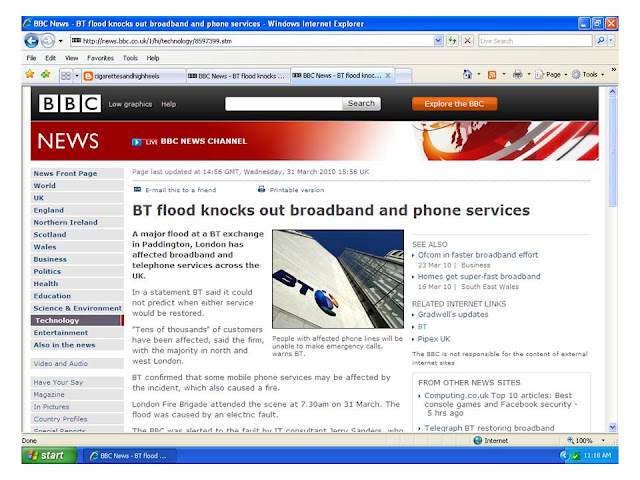640x480 pixels.
Task: Open the Tools menu in menu bar
Action: coord(130,58)
